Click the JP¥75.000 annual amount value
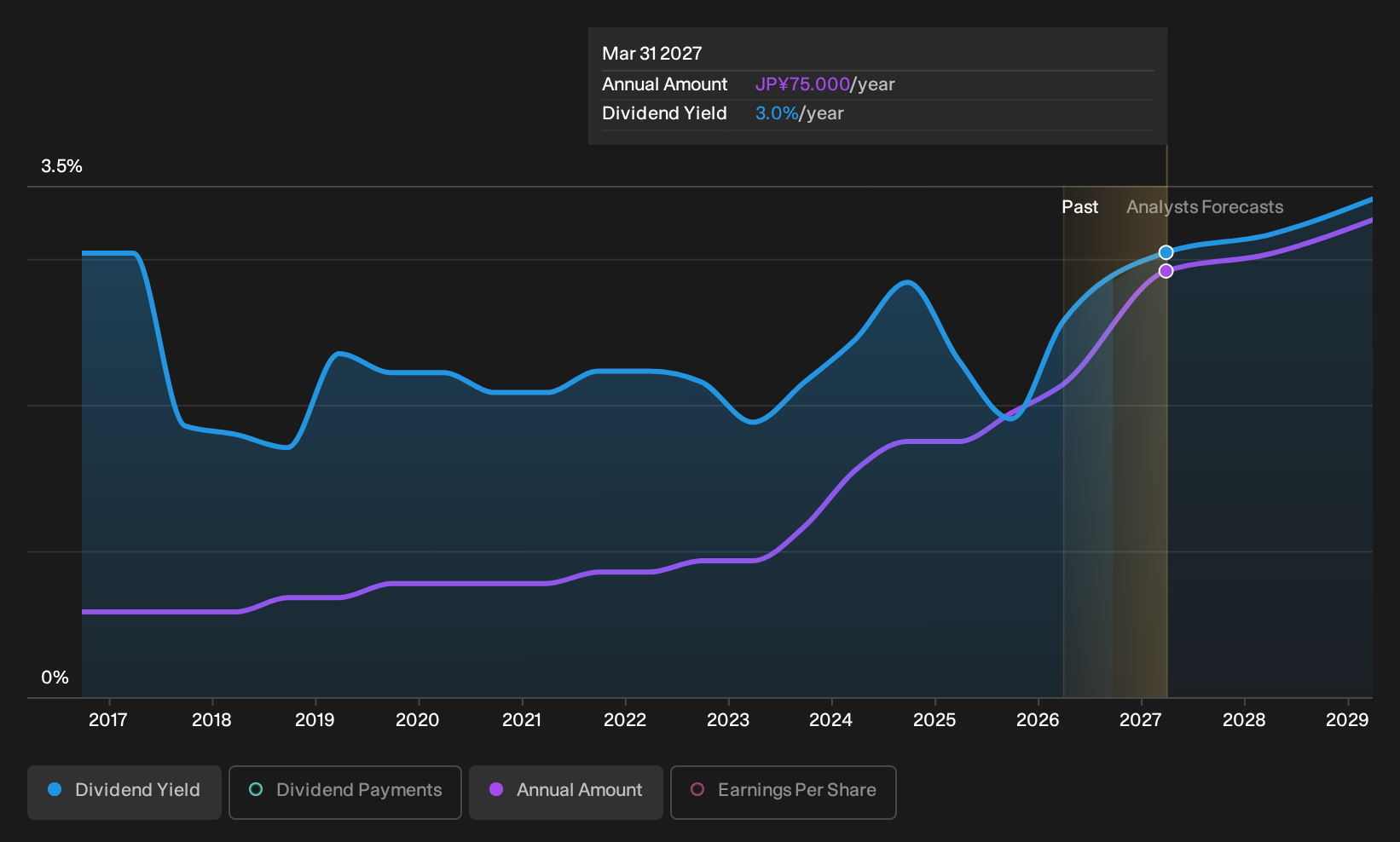1400x842 pixels. [x=802, y=84]
